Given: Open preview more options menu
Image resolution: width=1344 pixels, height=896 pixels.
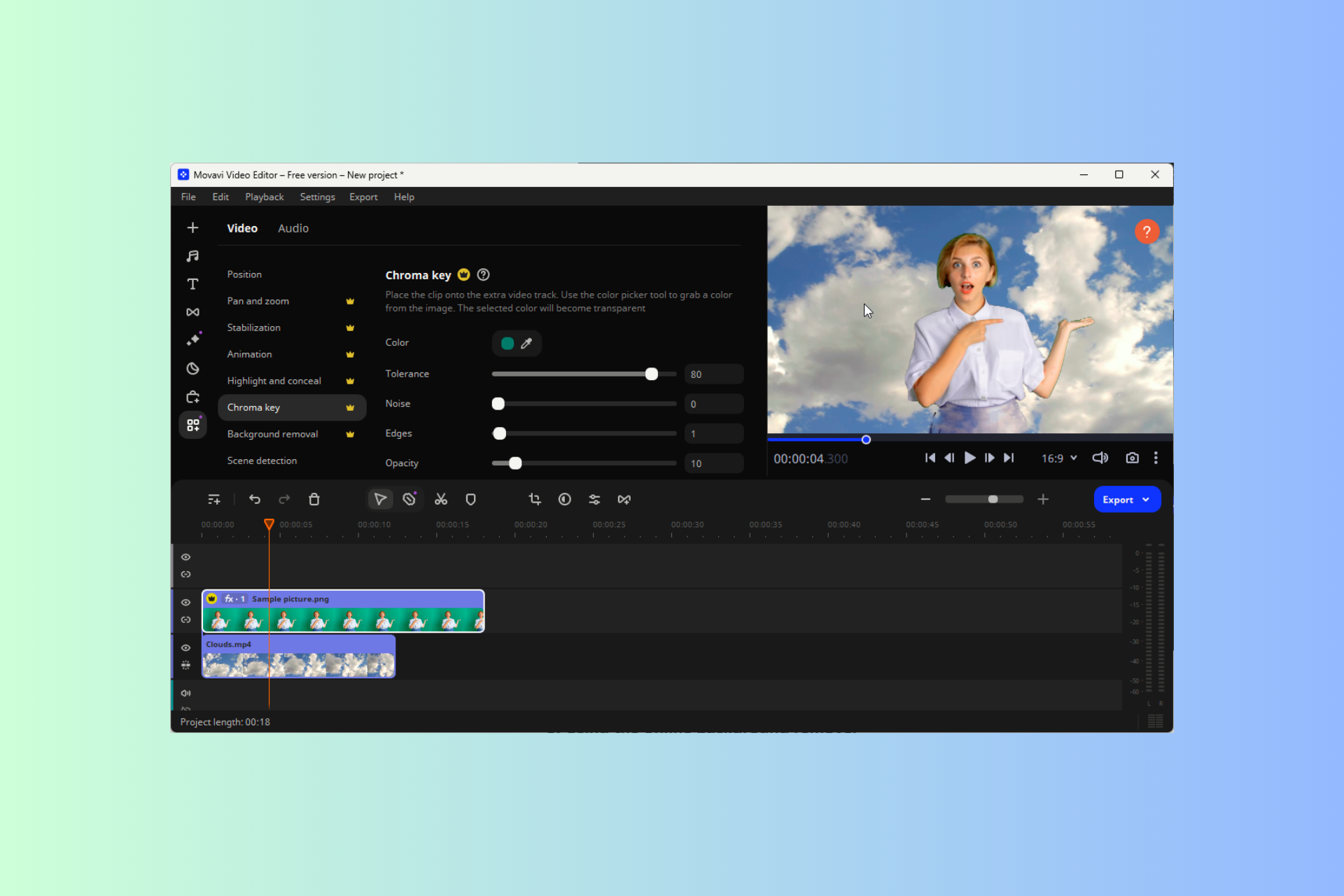Looking at the screenshot, I should click(1156, 458).
